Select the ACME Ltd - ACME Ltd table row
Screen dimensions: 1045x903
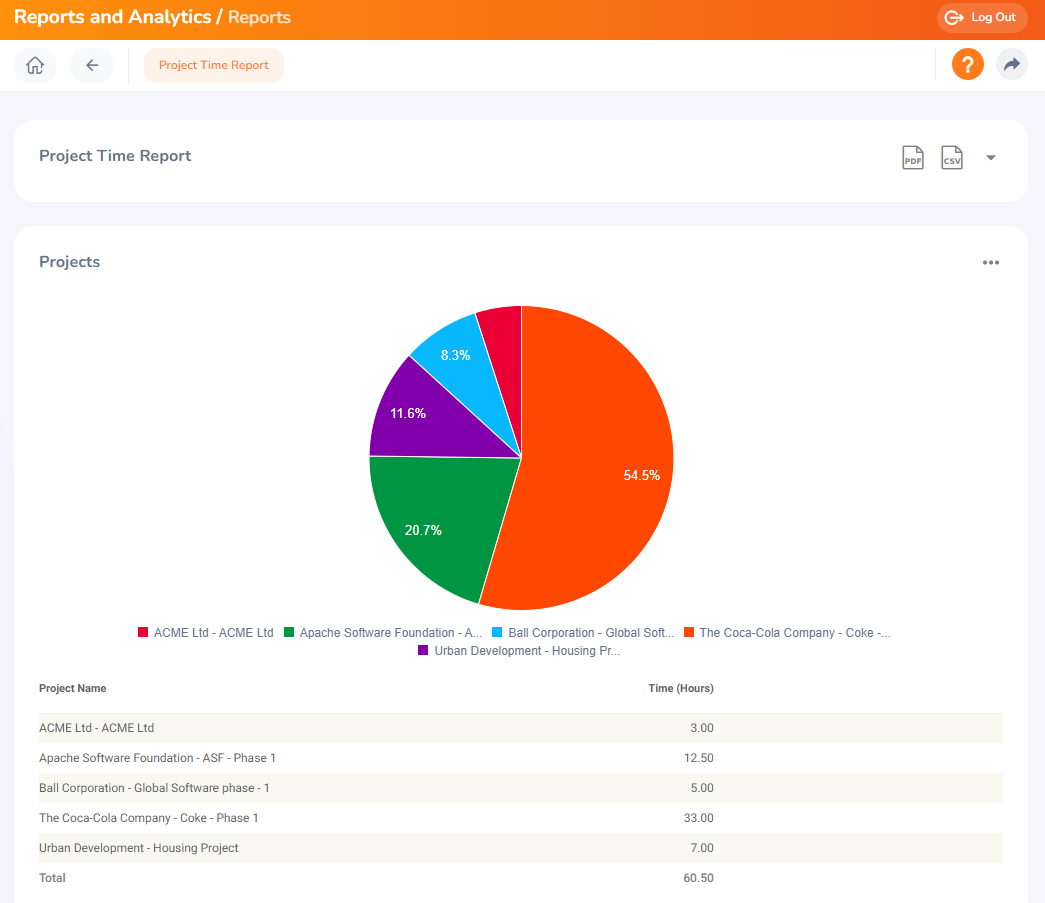point(521,728)
